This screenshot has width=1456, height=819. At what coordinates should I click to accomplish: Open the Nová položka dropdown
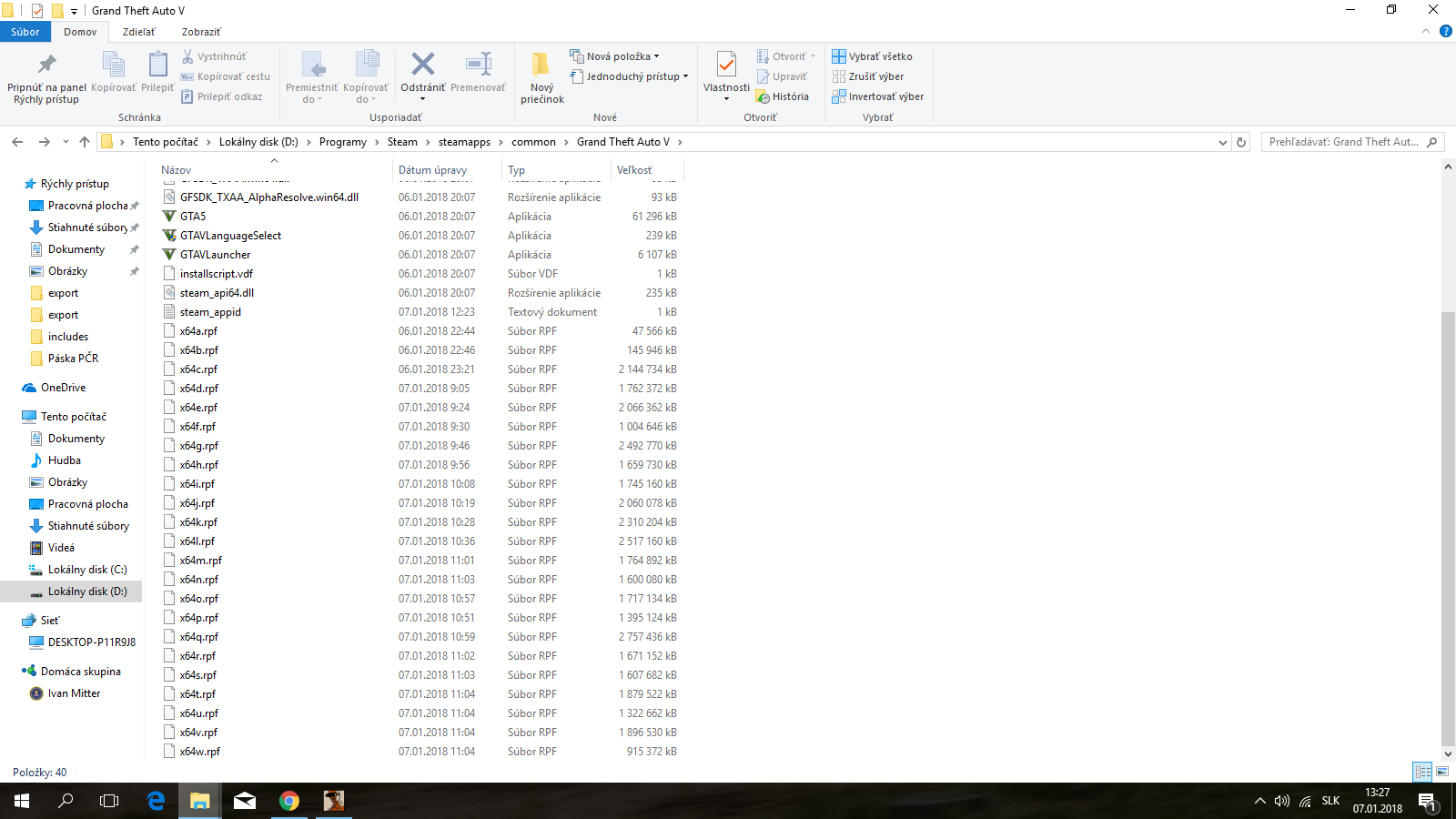pyautogui.click(x=614, y=56)
